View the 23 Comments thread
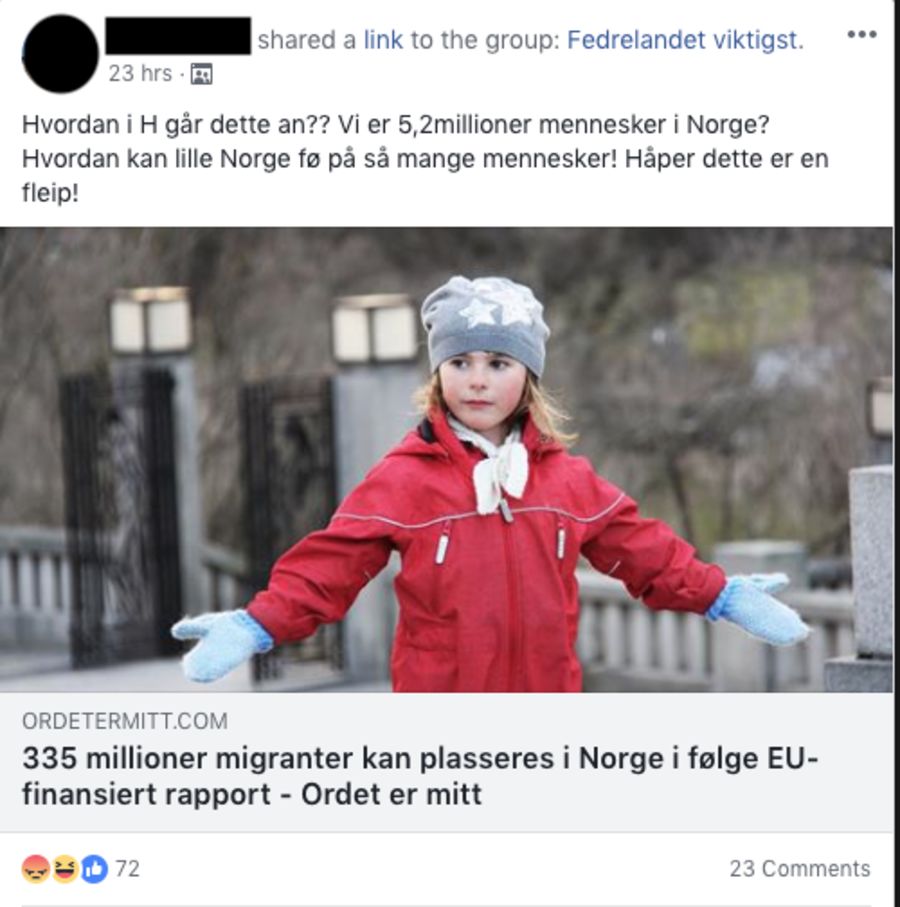The width and height of the screenshot is (900, 907). [x=799, y=868]
